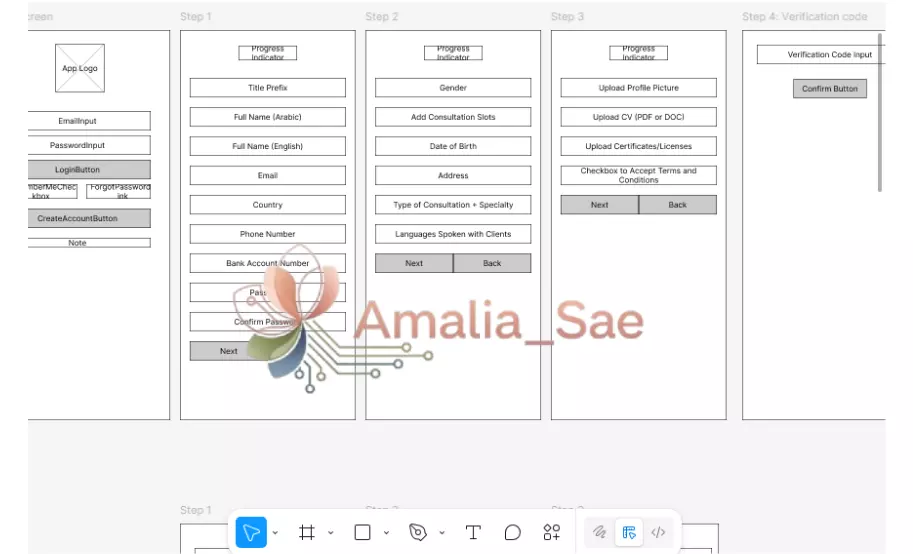The height and width of the screenshot is (554, 913).
Task: Click the LoginButton element
Action: 89,170
